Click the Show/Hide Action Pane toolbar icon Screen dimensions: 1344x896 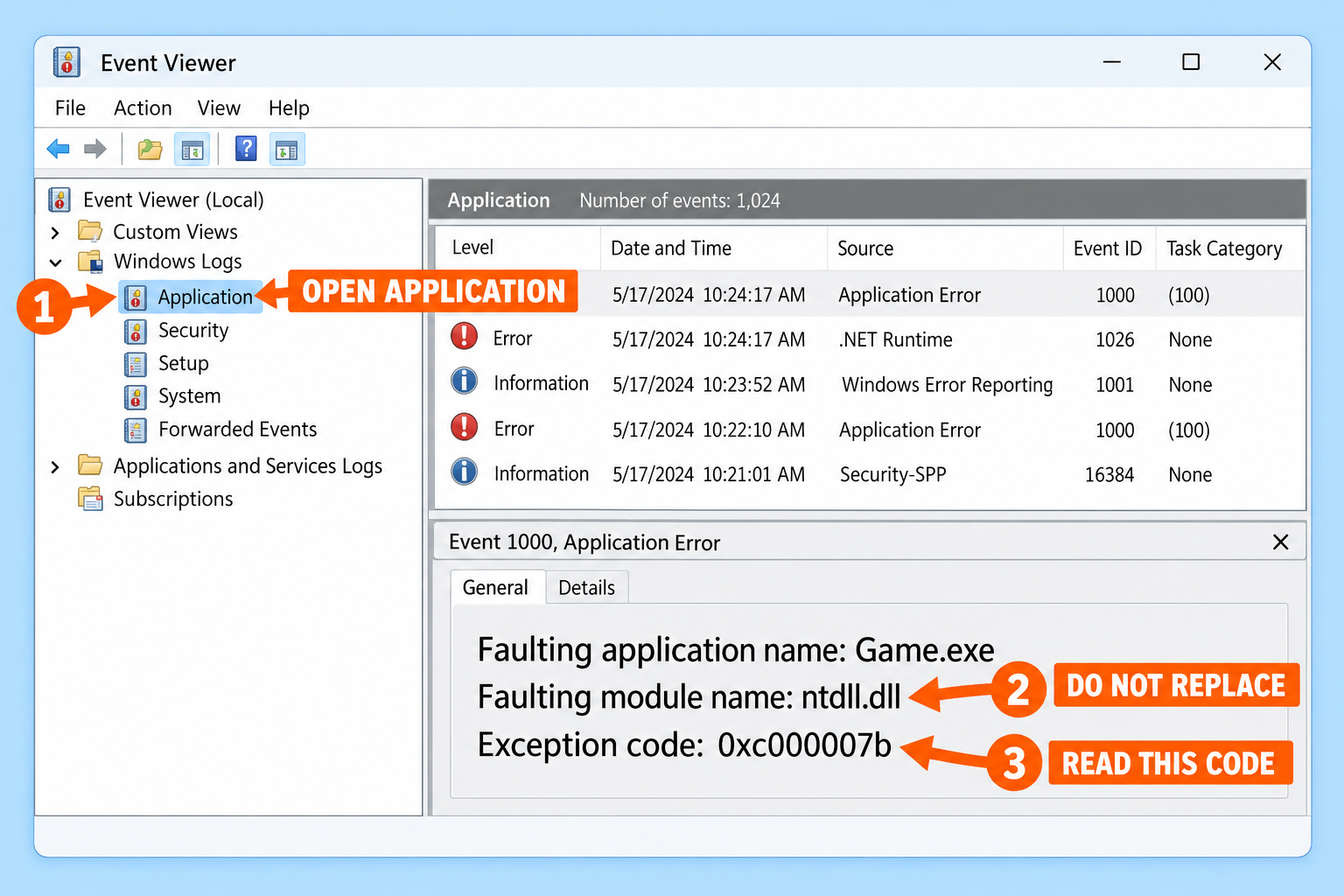pos(287,150)
